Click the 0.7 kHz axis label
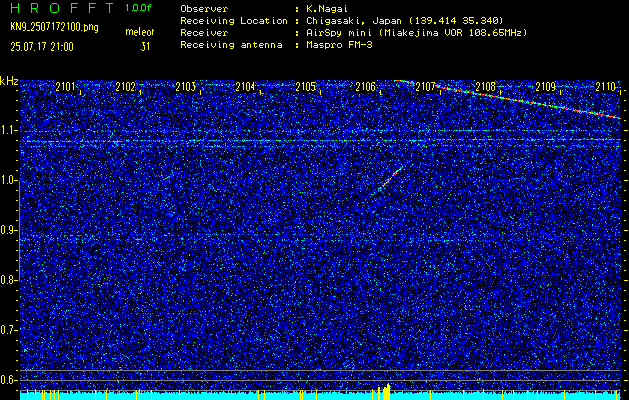 click(8, 330)
